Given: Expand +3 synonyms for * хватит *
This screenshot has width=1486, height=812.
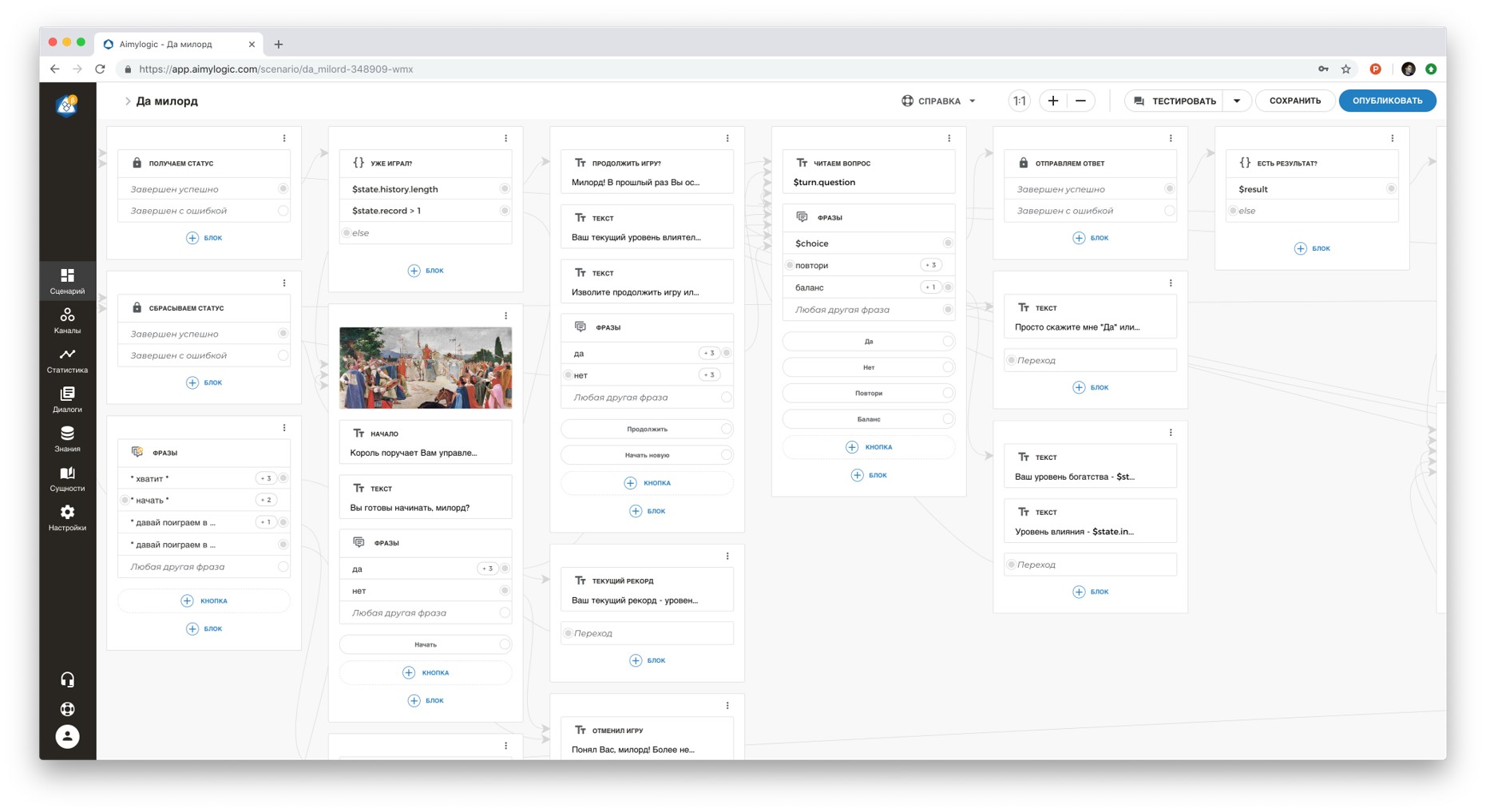Looking at the screenshot, I should click(x=266, y=478).
